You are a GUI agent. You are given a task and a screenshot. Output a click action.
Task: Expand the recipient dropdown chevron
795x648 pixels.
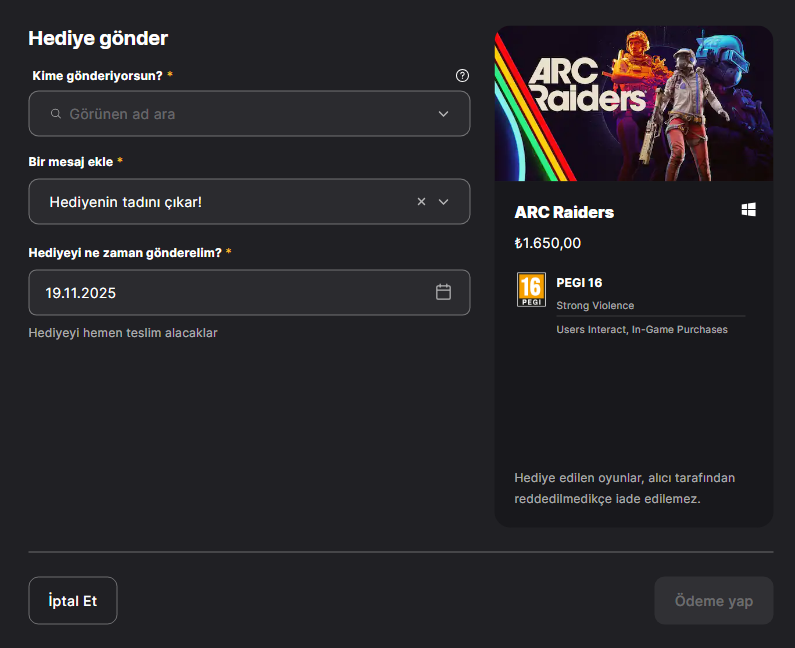(x=444, y=114)
